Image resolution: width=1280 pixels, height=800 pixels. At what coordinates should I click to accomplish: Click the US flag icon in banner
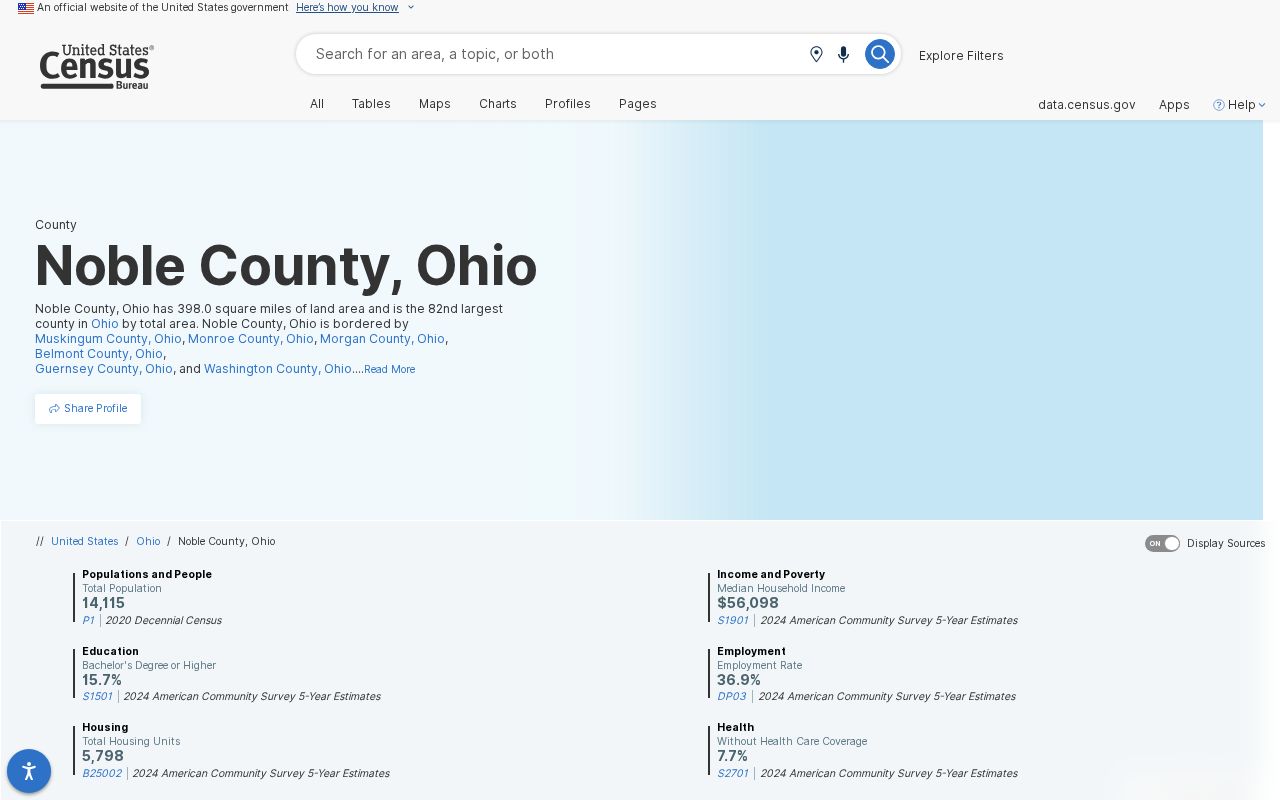[x=26, y=8]
